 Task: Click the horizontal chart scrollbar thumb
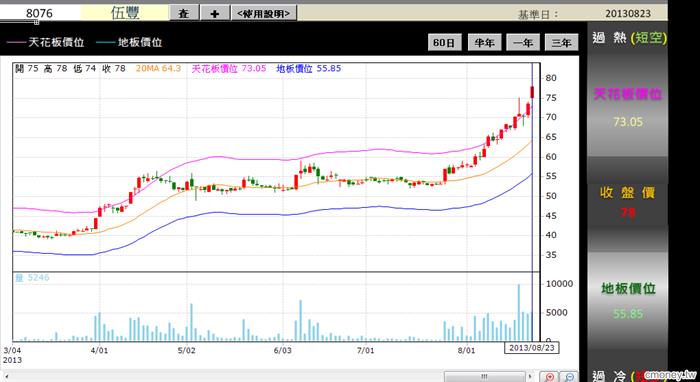pos(485,377)
